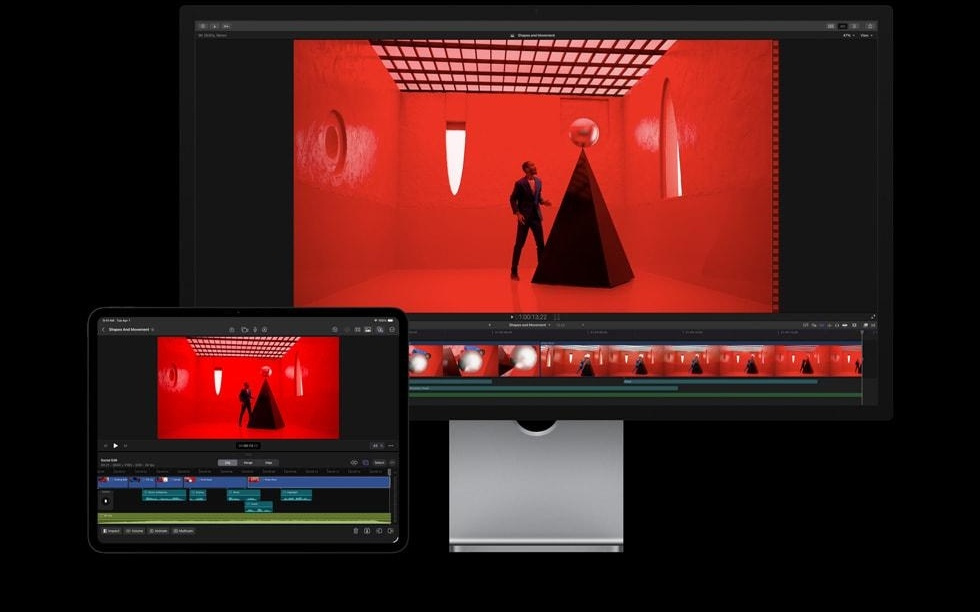Open the more options ellipsis on iPad viewer
The image size is (980, 612).
pyautogui.click(x=391, y=445)
